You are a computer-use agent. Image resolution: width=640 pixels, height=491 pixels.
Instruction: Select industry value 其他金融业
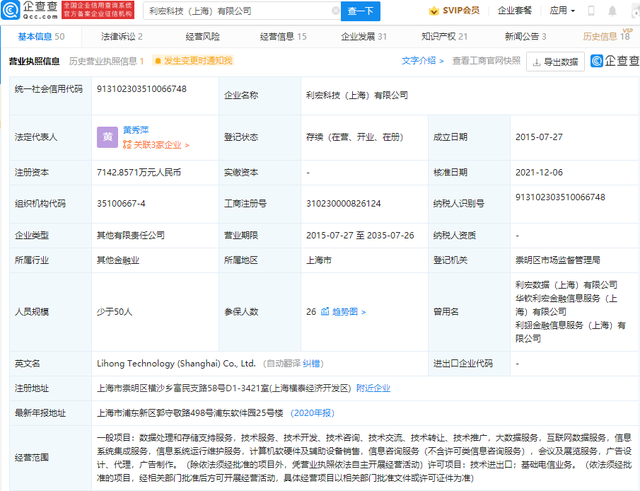click(118, 260)
